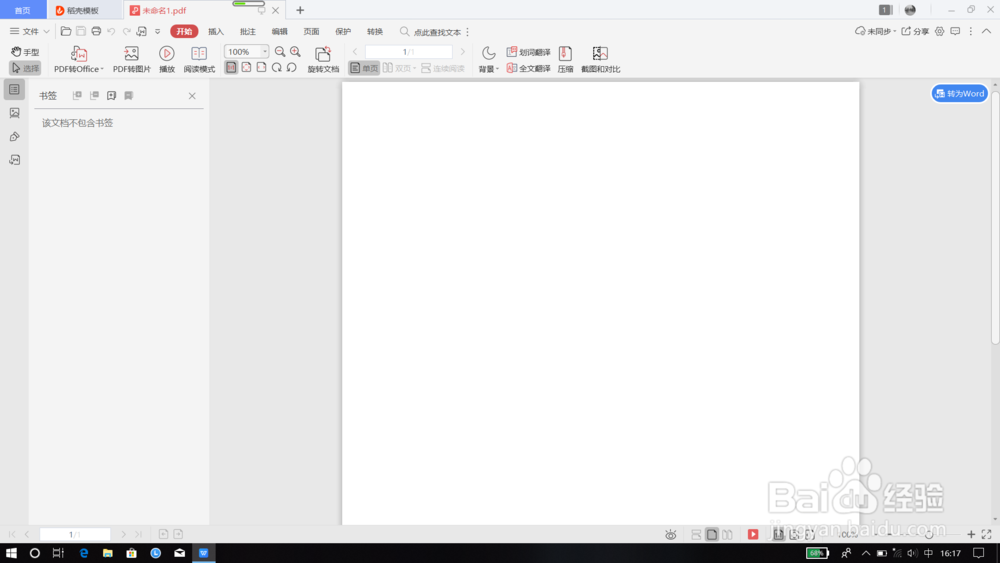Rotate the document with 旋转文档
Image resolution: width=1000 pixels, height=563 pixels.
323,59
